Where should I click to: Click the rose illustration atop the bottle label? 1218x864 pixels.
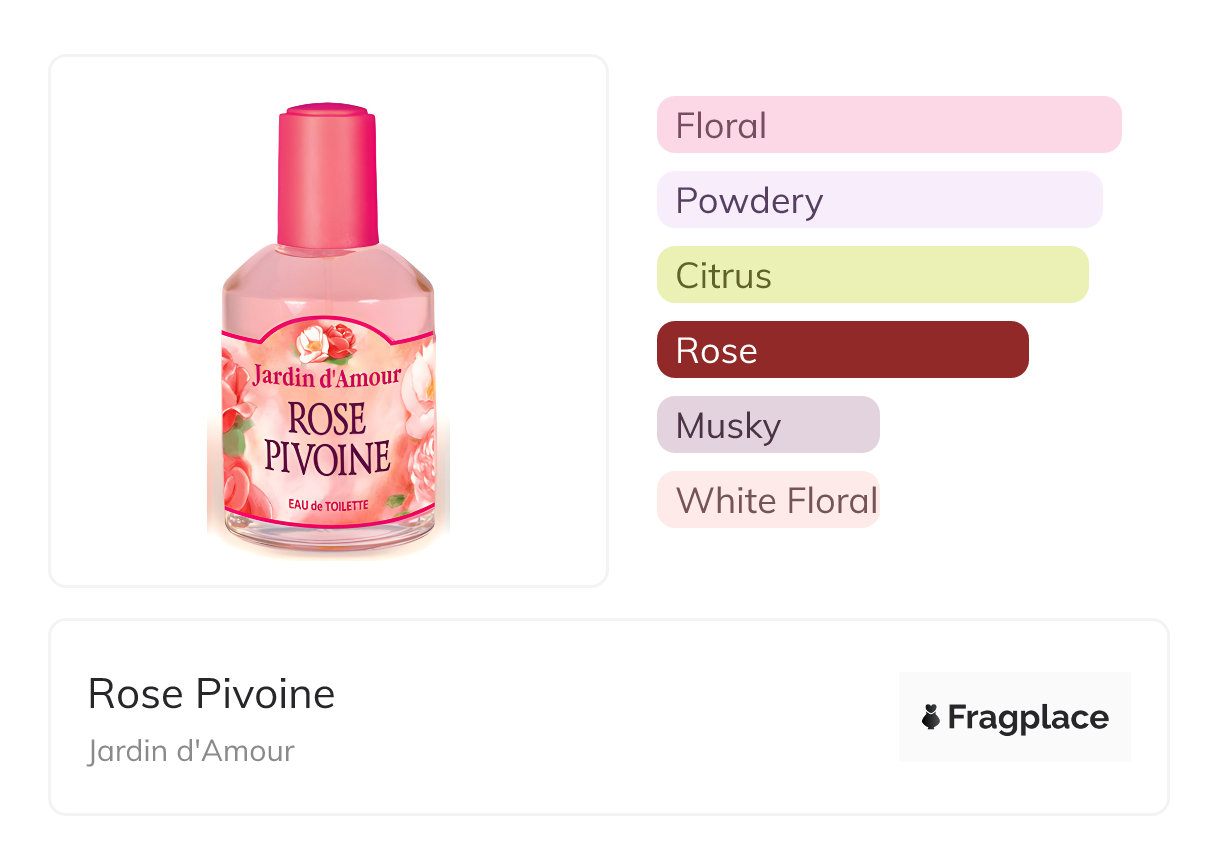click(x=327, y=343)
